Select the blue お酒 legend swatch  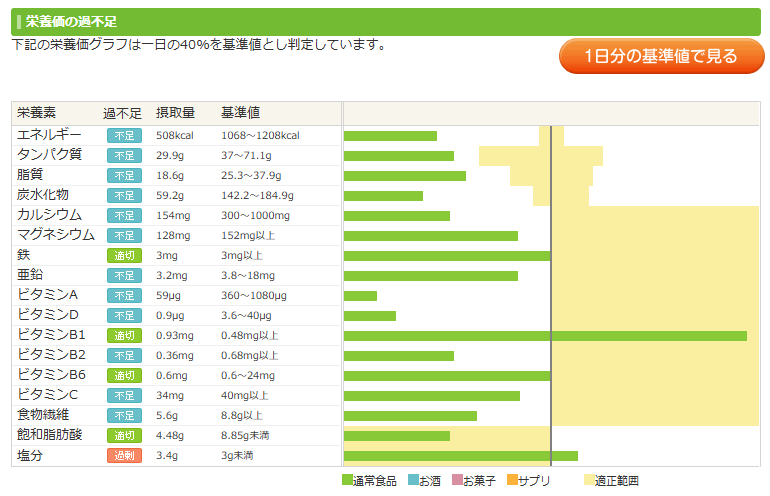(x=413, y=481)
